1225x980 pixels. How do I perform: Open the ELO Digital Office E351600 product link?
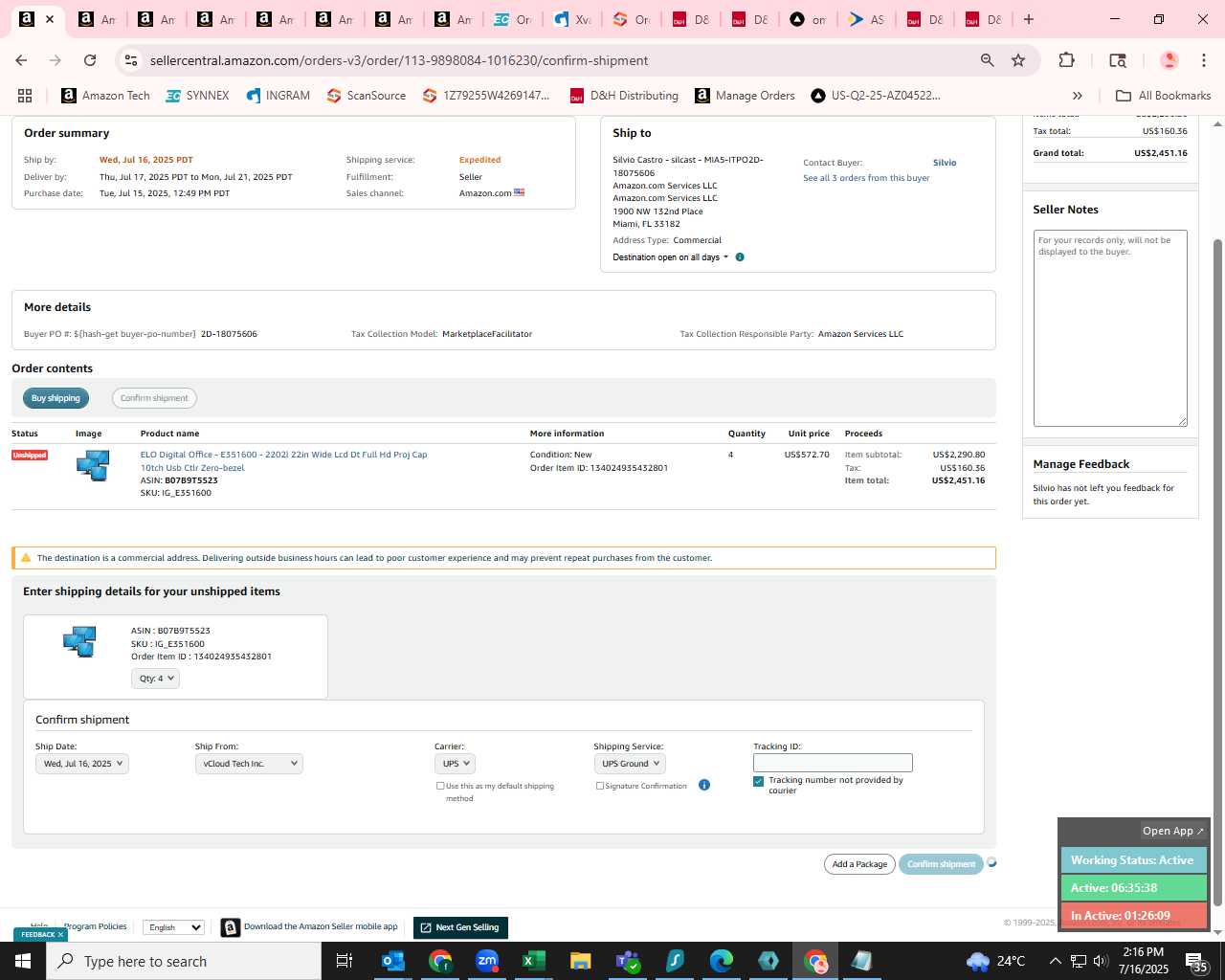pyautogui.click(x=283, y=461)
